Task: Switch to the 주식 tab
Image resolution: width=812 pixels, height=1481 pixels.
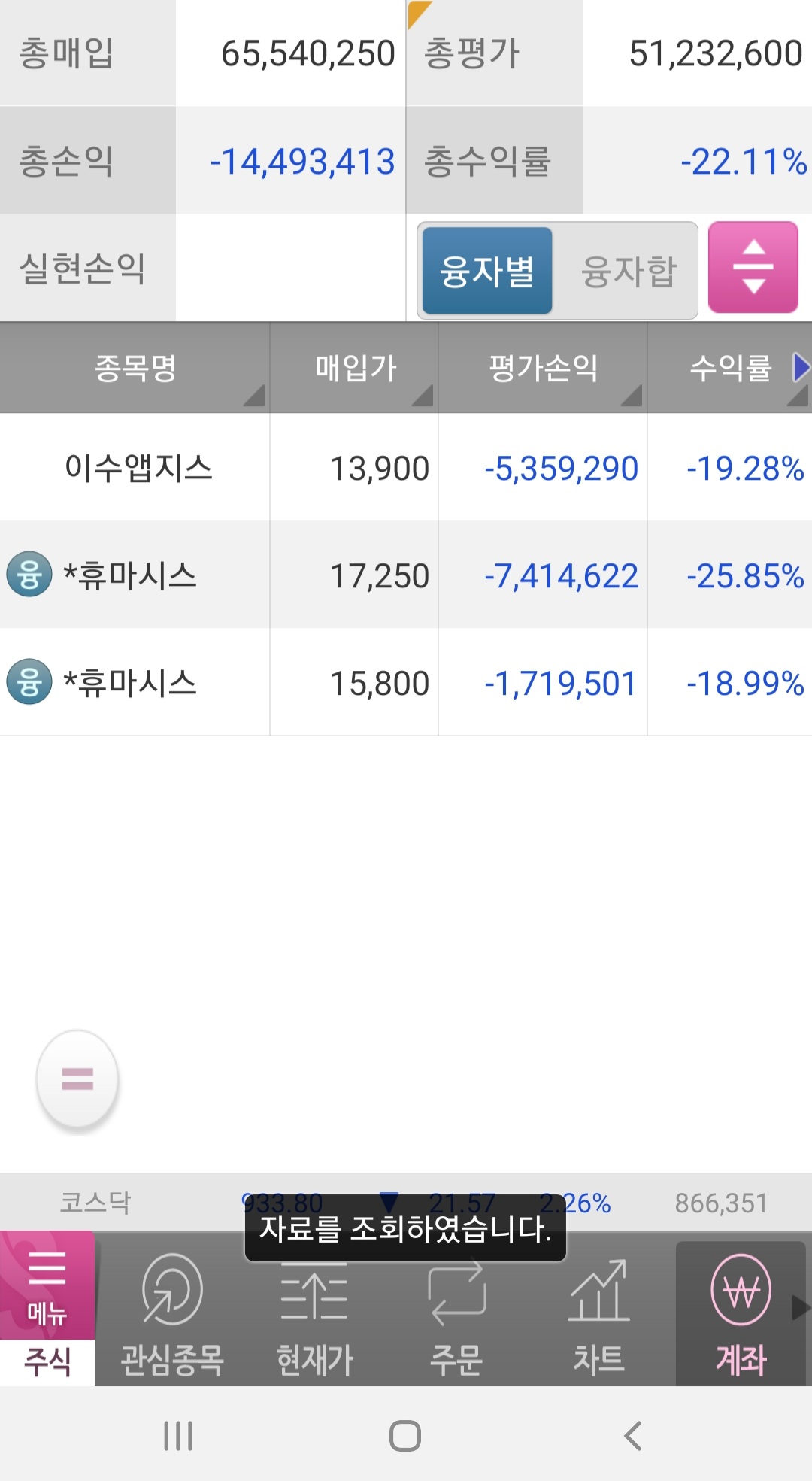Action: coord(47,1363)
